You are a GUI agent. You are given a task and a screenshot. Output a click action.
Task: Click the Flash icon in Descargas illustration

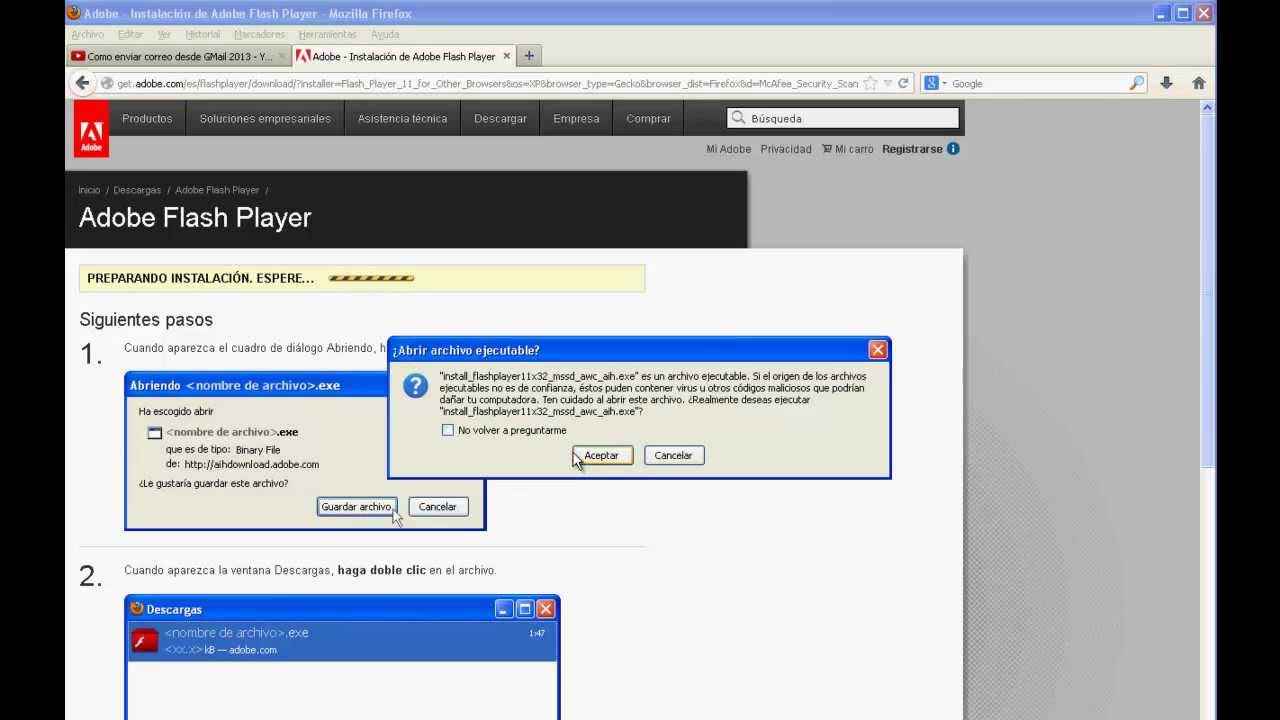[145, 640]
